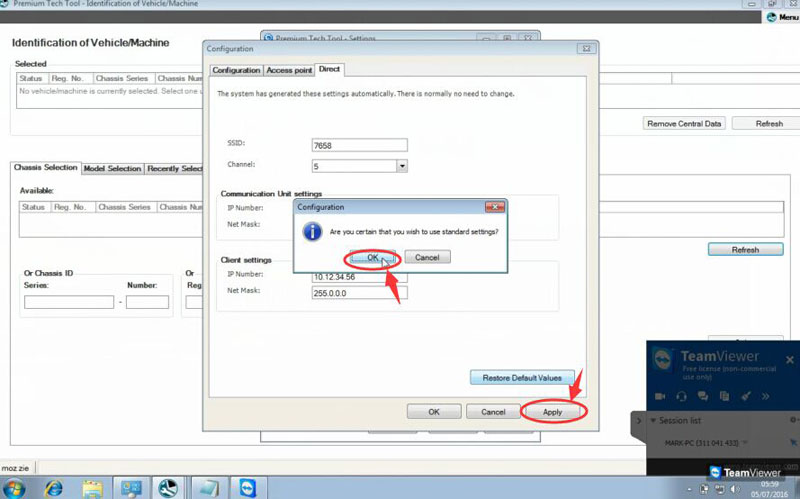Open the Windows Start menu
This screenshot has height=499, width=800.
14,488
